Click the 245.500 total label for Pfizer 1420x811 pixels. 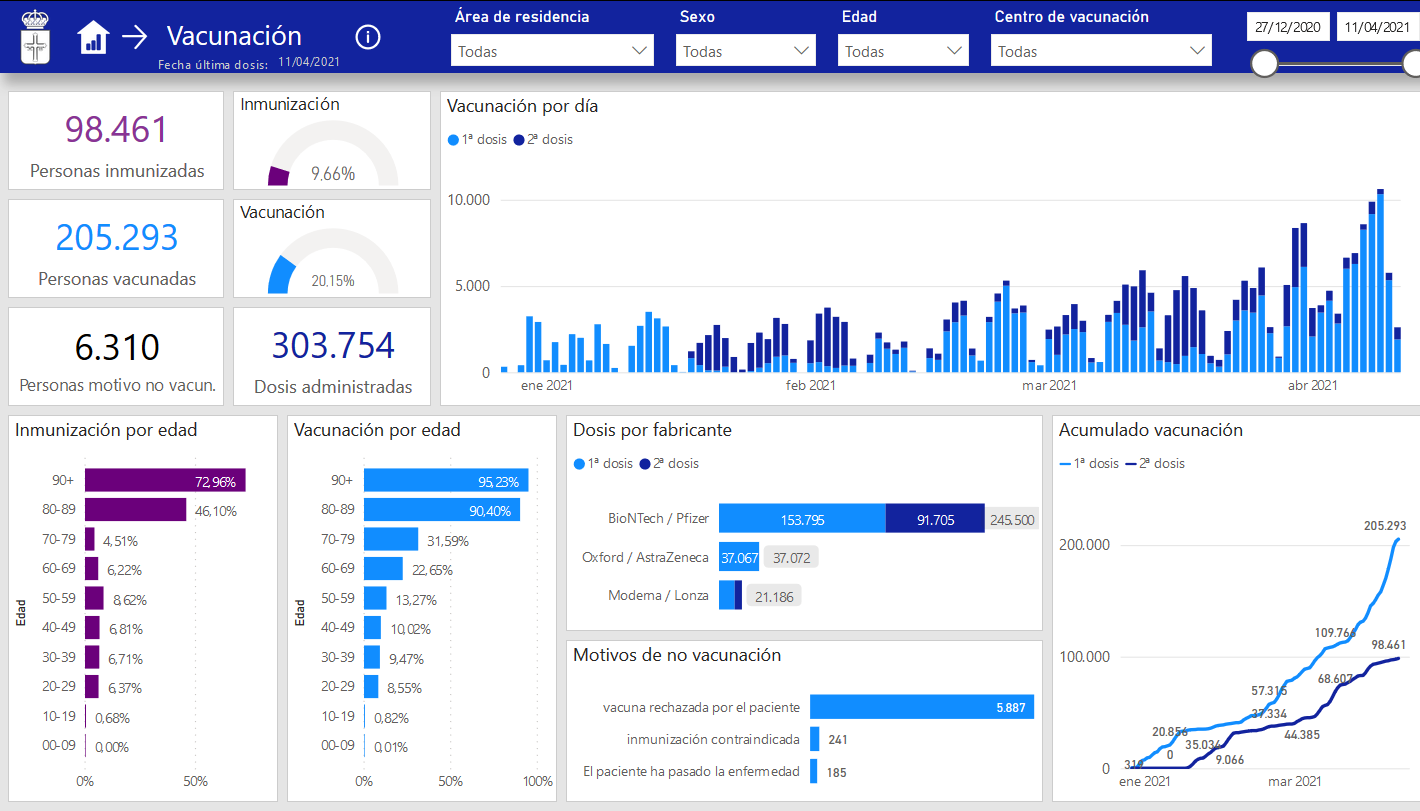[1013, 519]
